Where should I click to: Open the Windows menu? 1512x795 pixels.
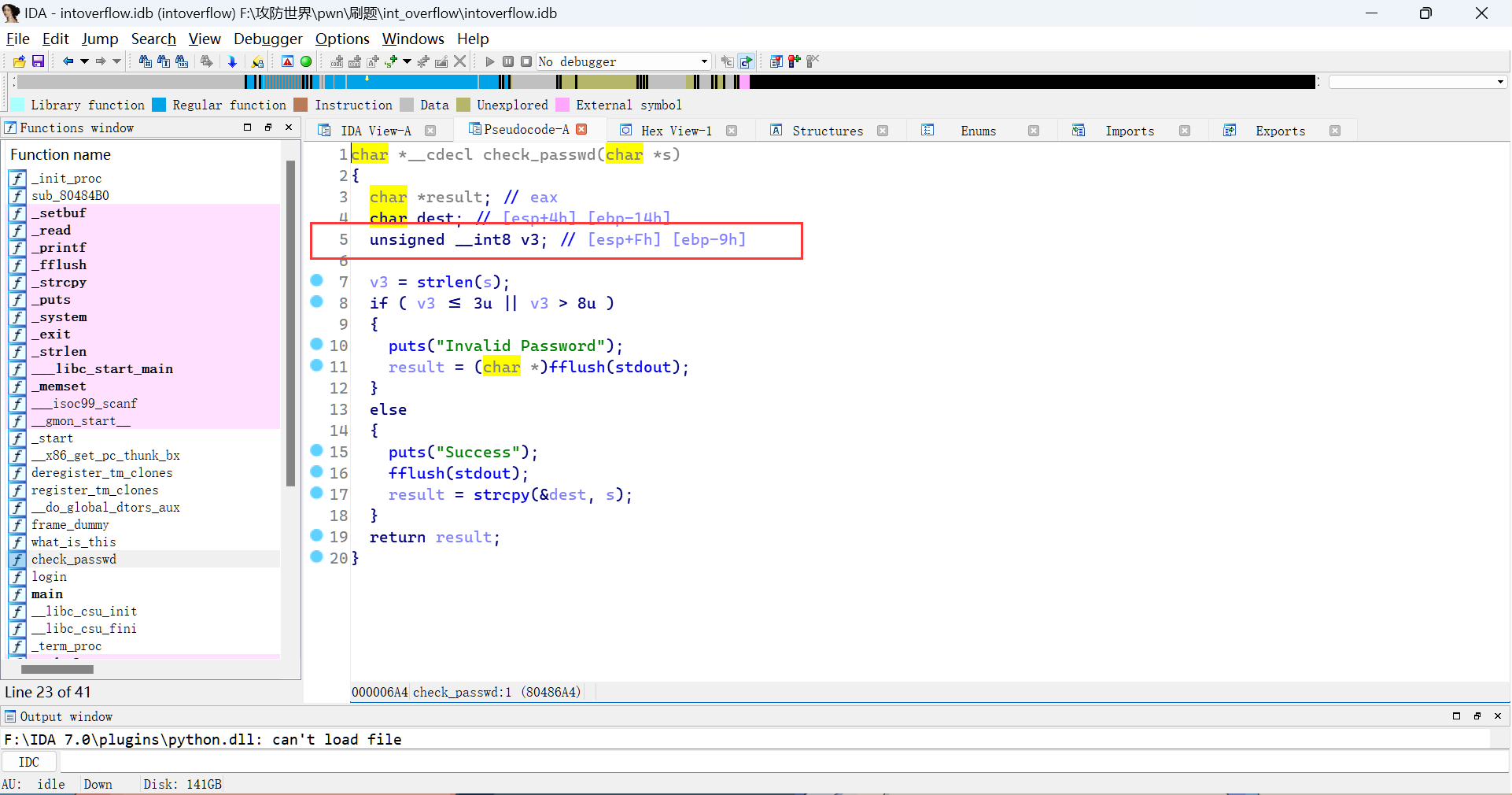coord(413,39)
